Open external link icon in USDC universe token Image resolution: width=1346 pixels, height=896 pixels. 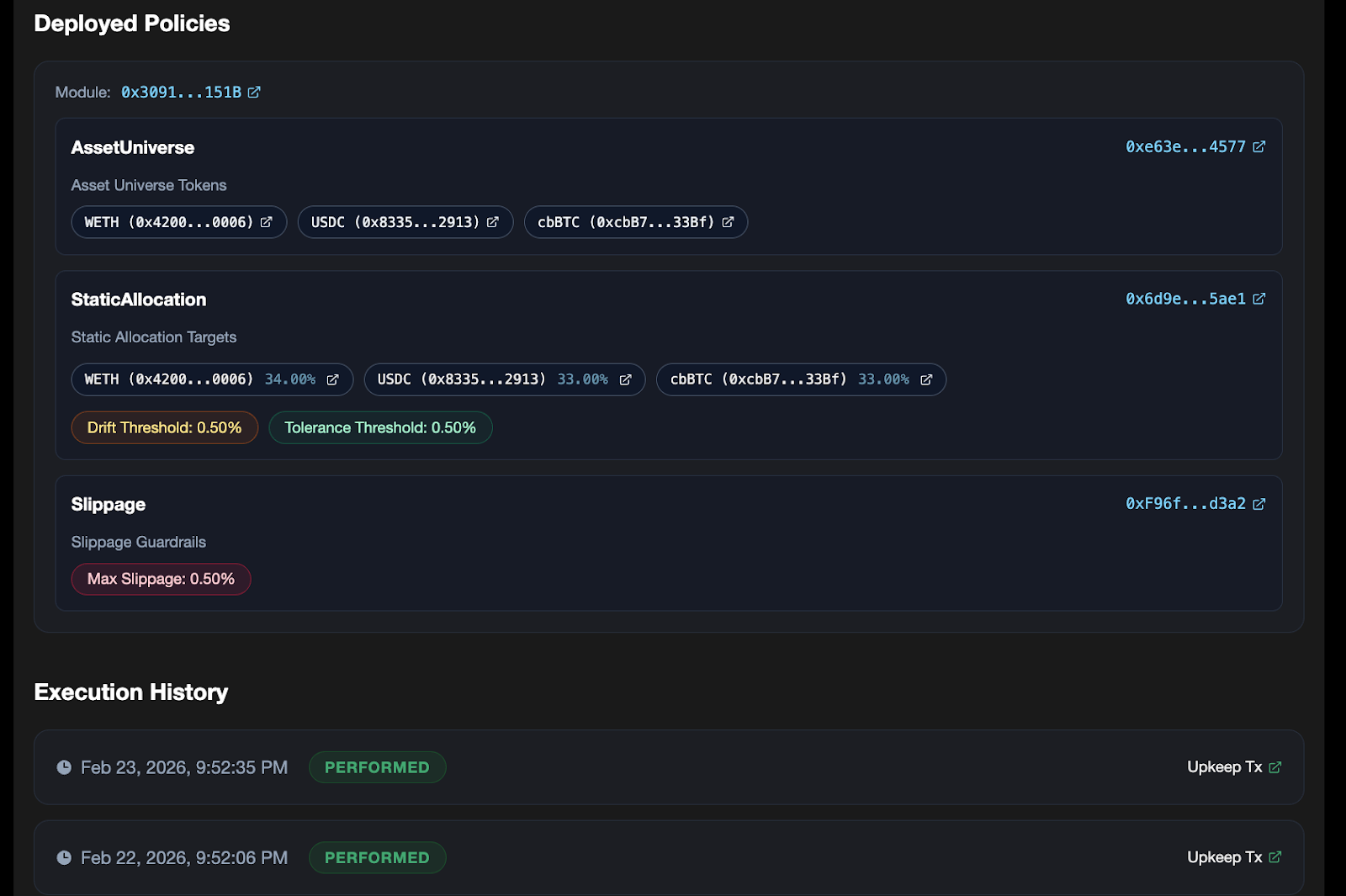(x=493, y=222)
